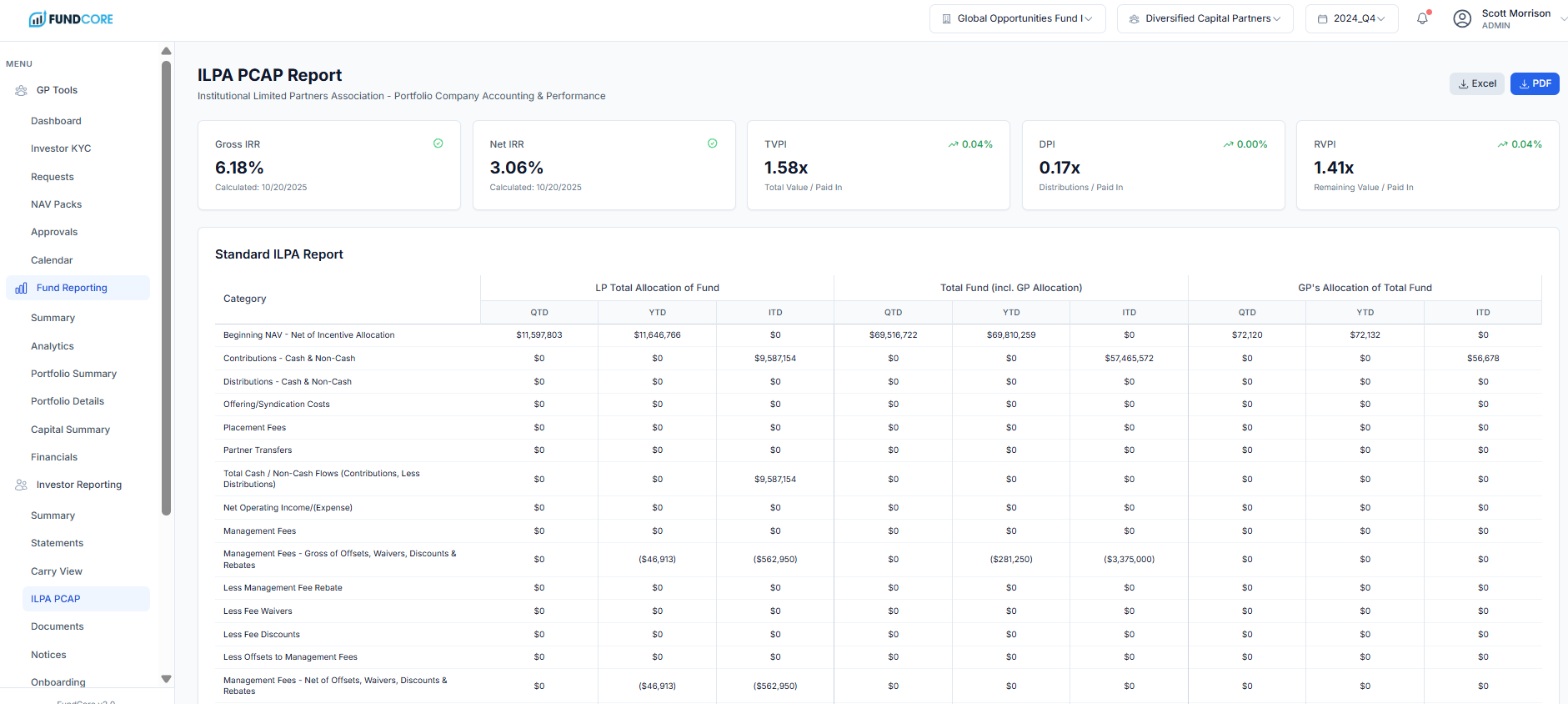Image resolution: width=1568 pixels, height=704 pixels.
Task: Click the TVPI trend arrow icon
Action: tap(953, 144)
